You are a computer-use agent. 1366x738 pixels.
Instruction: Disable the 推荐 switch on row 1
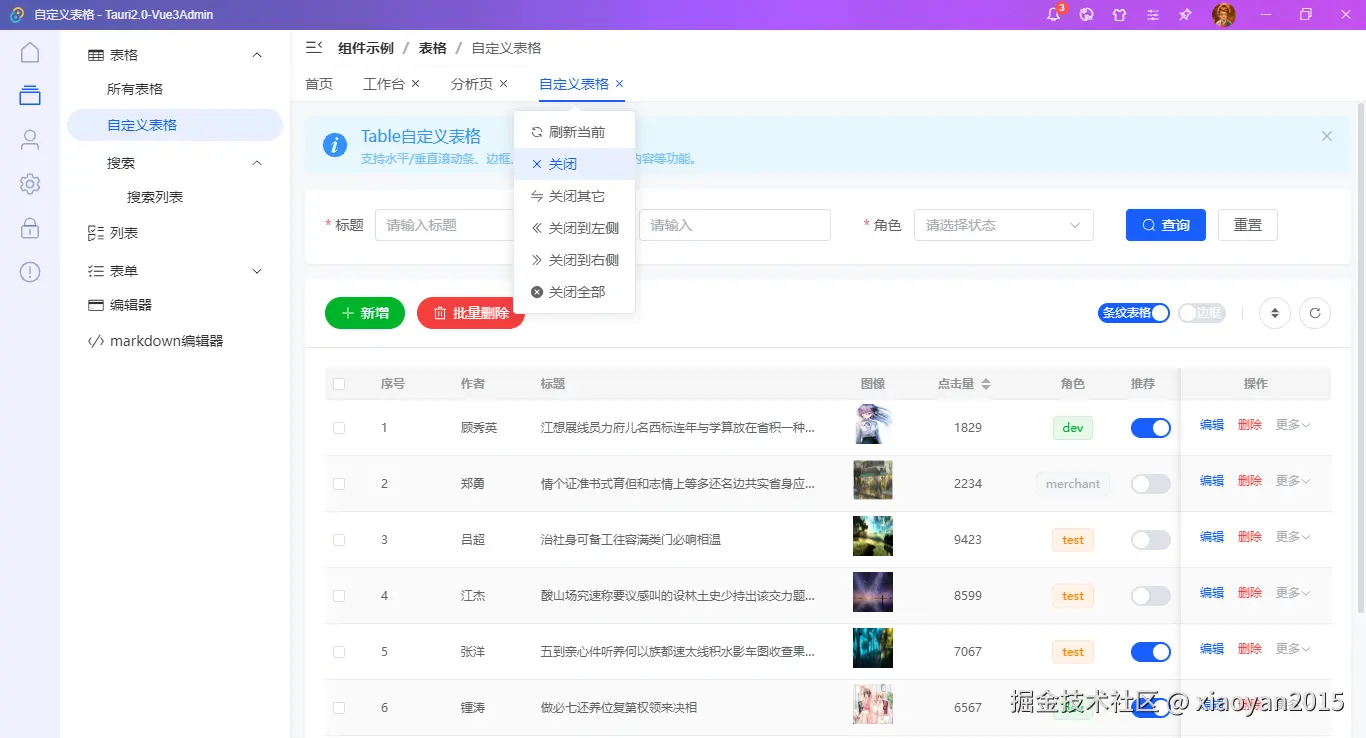point(1150,427)
